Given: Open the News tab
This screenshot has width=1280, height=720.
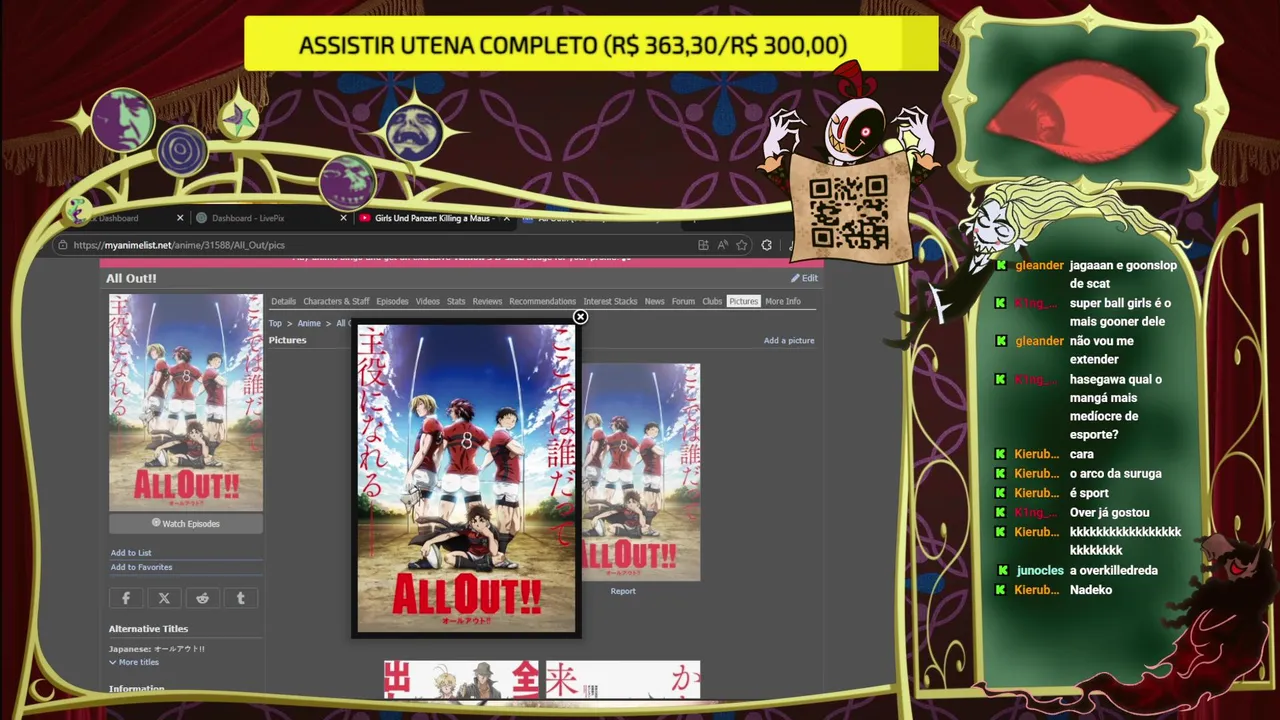Looking at the screenshot, I should coord(654,301).
